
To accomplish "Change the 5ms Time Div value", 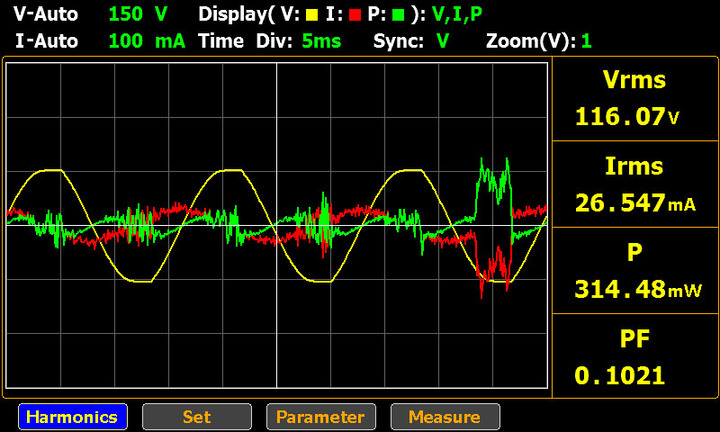I will [321, 41].
